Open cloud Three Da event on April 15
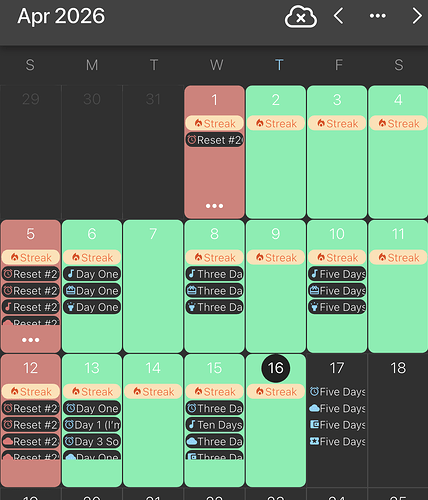428x500 pixels. click(x=214, y=441)
